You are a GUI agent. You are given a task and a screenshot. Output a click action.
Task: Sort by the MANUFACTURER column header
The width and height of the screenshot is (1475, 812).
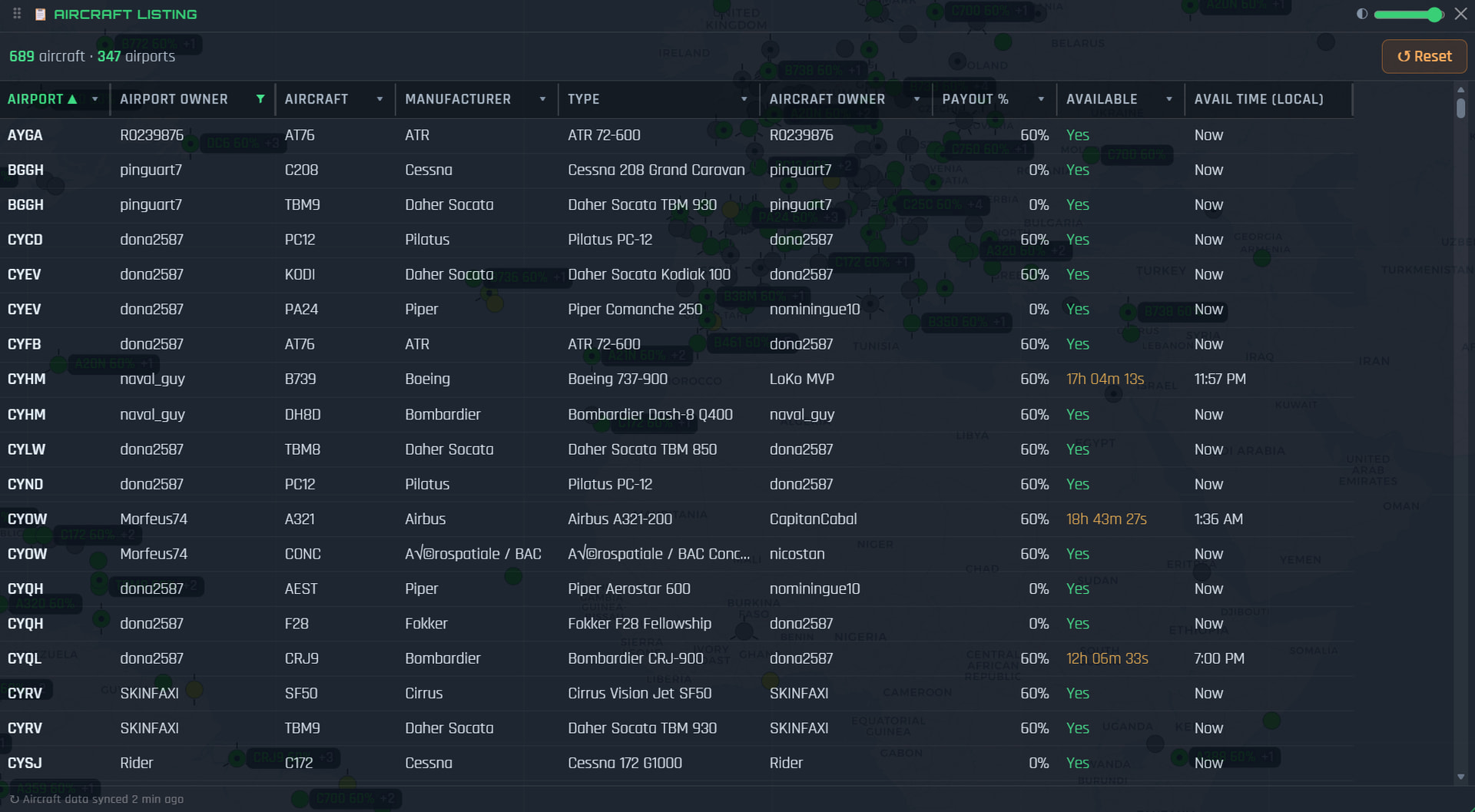(x=458, y=99)
